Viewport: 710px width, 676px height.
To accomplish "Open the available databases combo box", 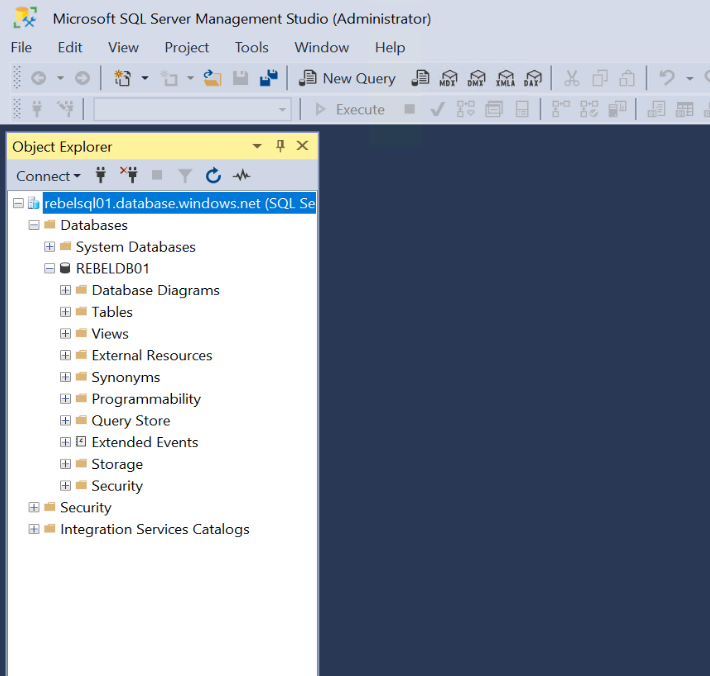I will click(192, 110).
